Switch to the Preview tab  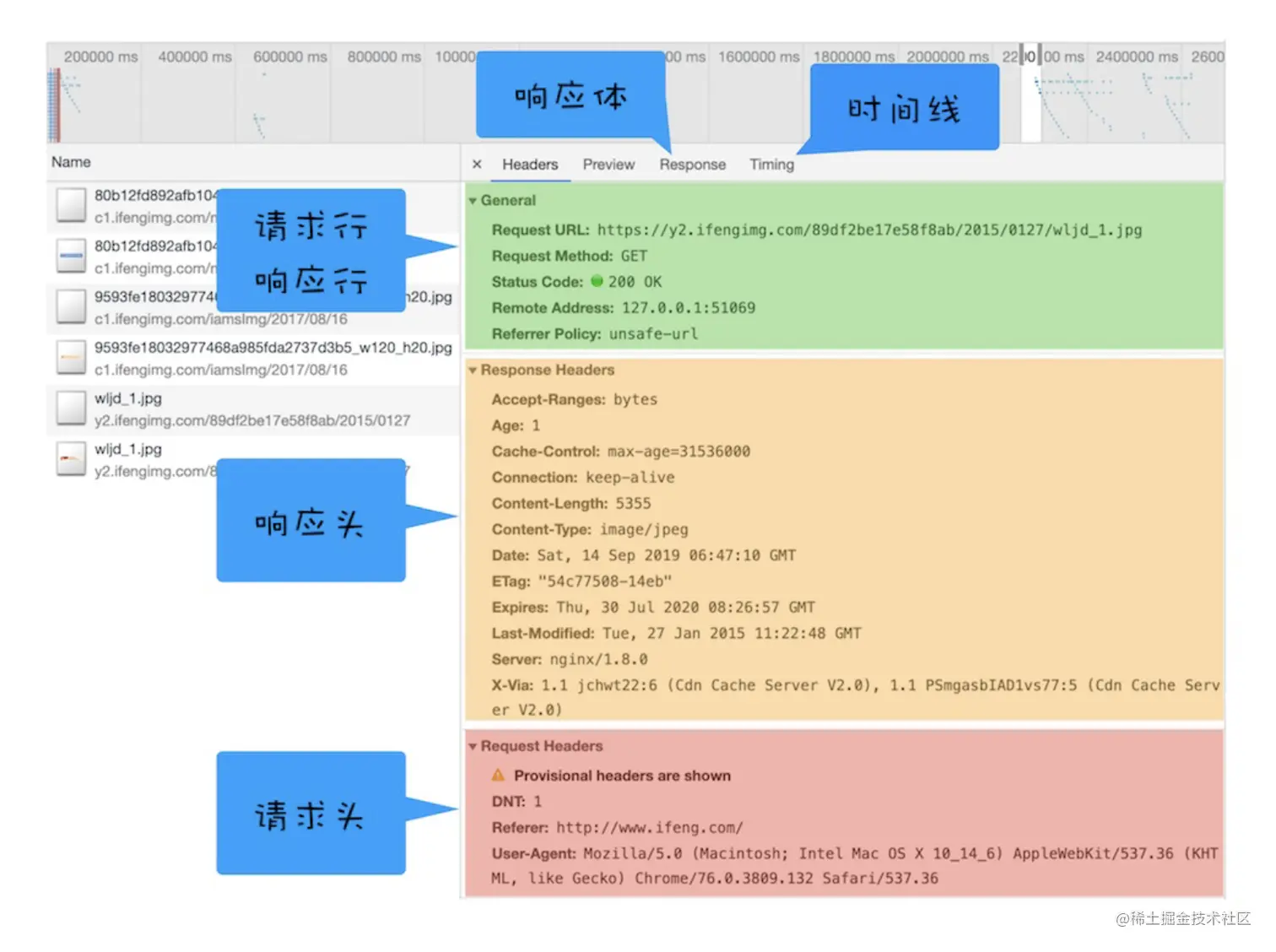tap(608, 164)
